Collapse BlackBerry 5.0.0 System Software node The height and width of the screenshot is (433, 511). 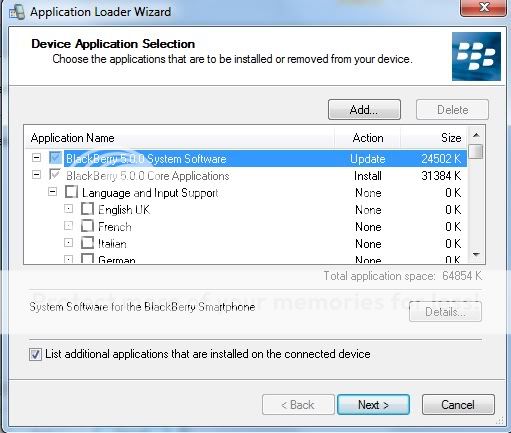pyautogui.click(x=36, y=157)
